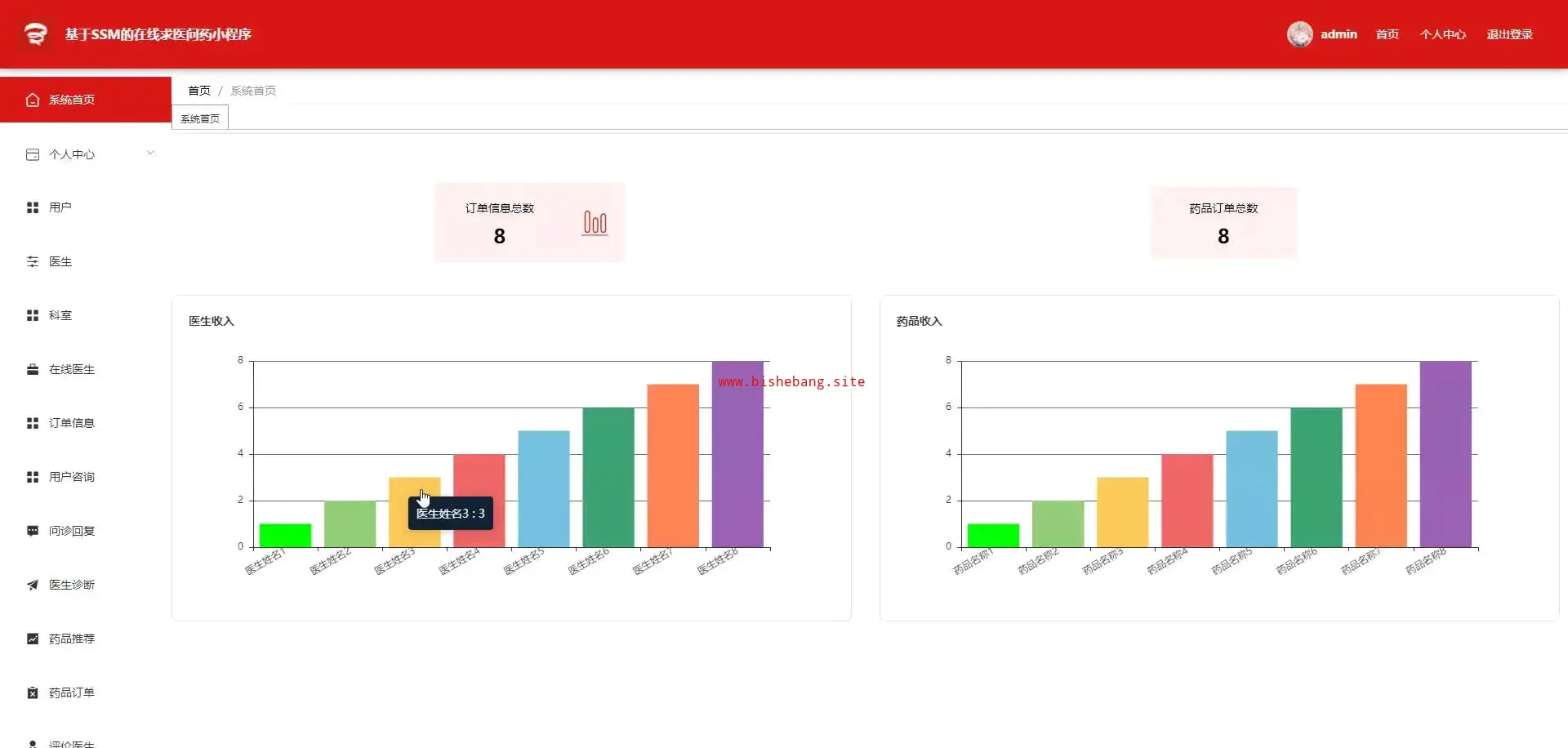Viewport: 1568px width, 748px height.
Task: Select the 科室 grid icon
Action: click(x=33, y=315)
